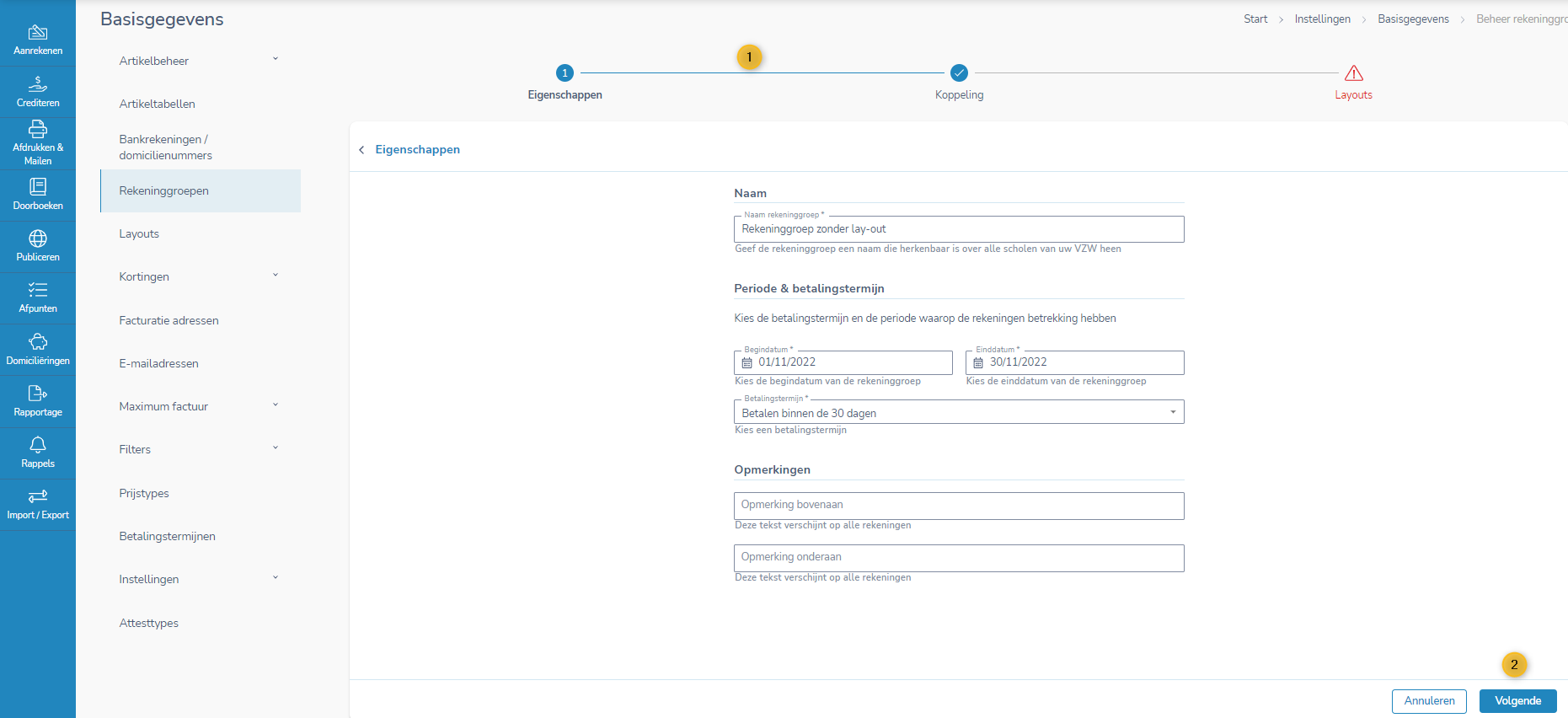
Task: Expand the Artikelbeheer submenu
Action: [276, 59]
